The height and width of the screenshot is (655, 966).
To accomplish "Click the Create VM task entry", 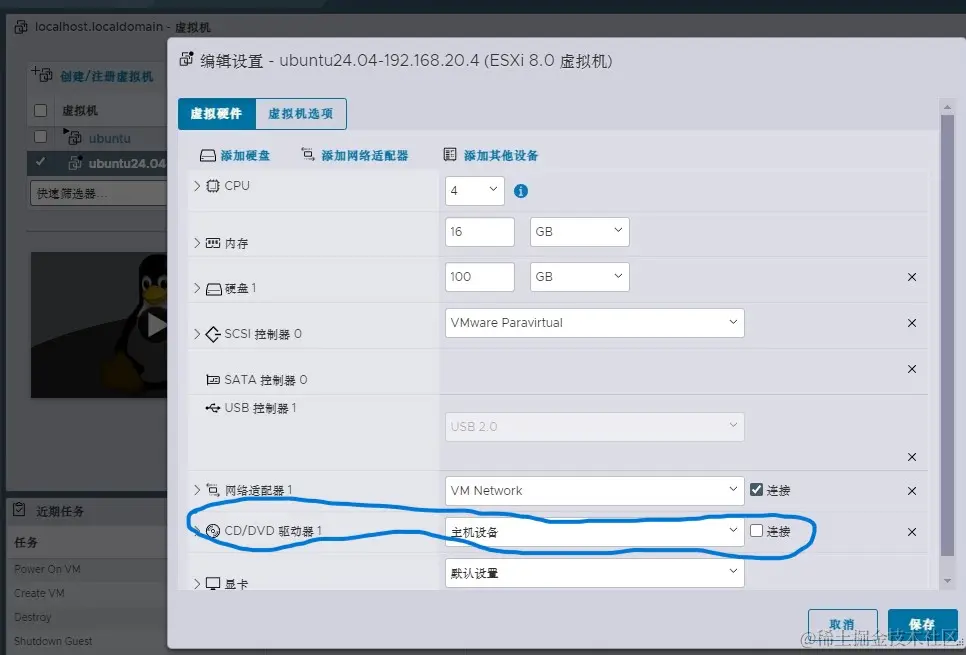I will coord(39,593).
